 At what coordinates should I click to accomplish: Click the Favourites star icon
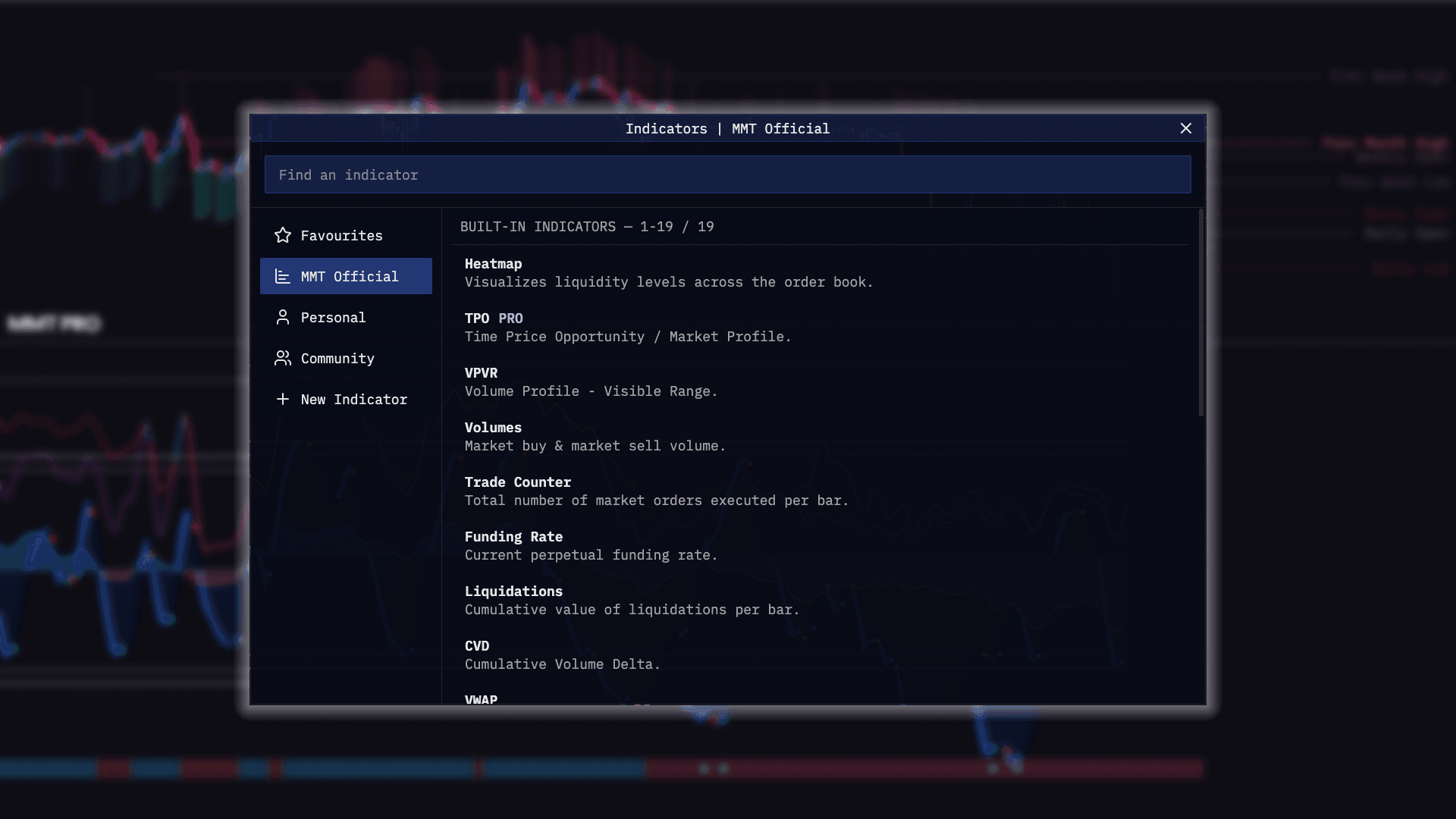pos(283,235)
